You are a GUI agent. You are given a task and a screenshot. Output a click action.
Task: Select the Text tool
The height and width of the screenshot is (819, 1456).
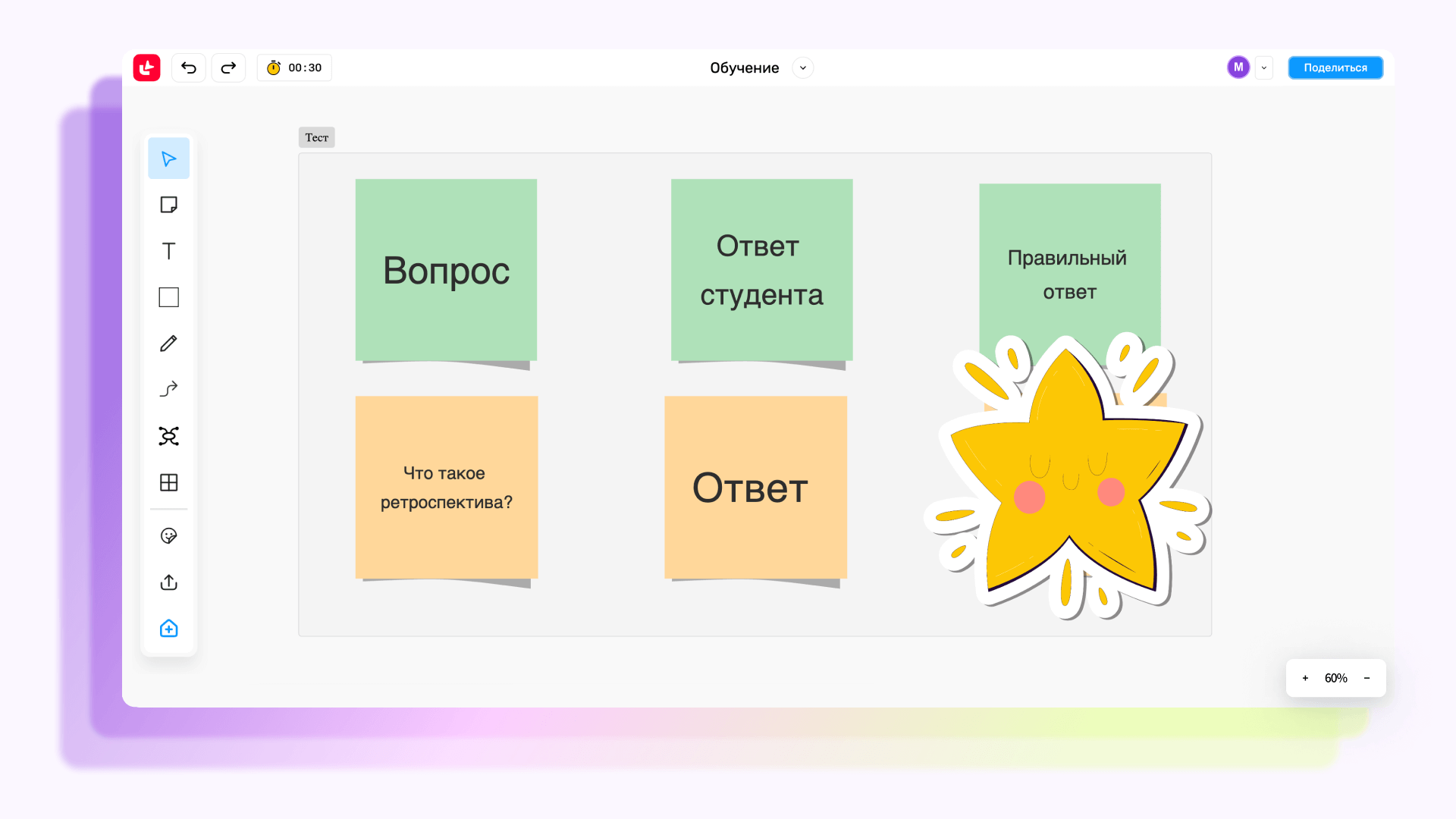click(168, 251)
